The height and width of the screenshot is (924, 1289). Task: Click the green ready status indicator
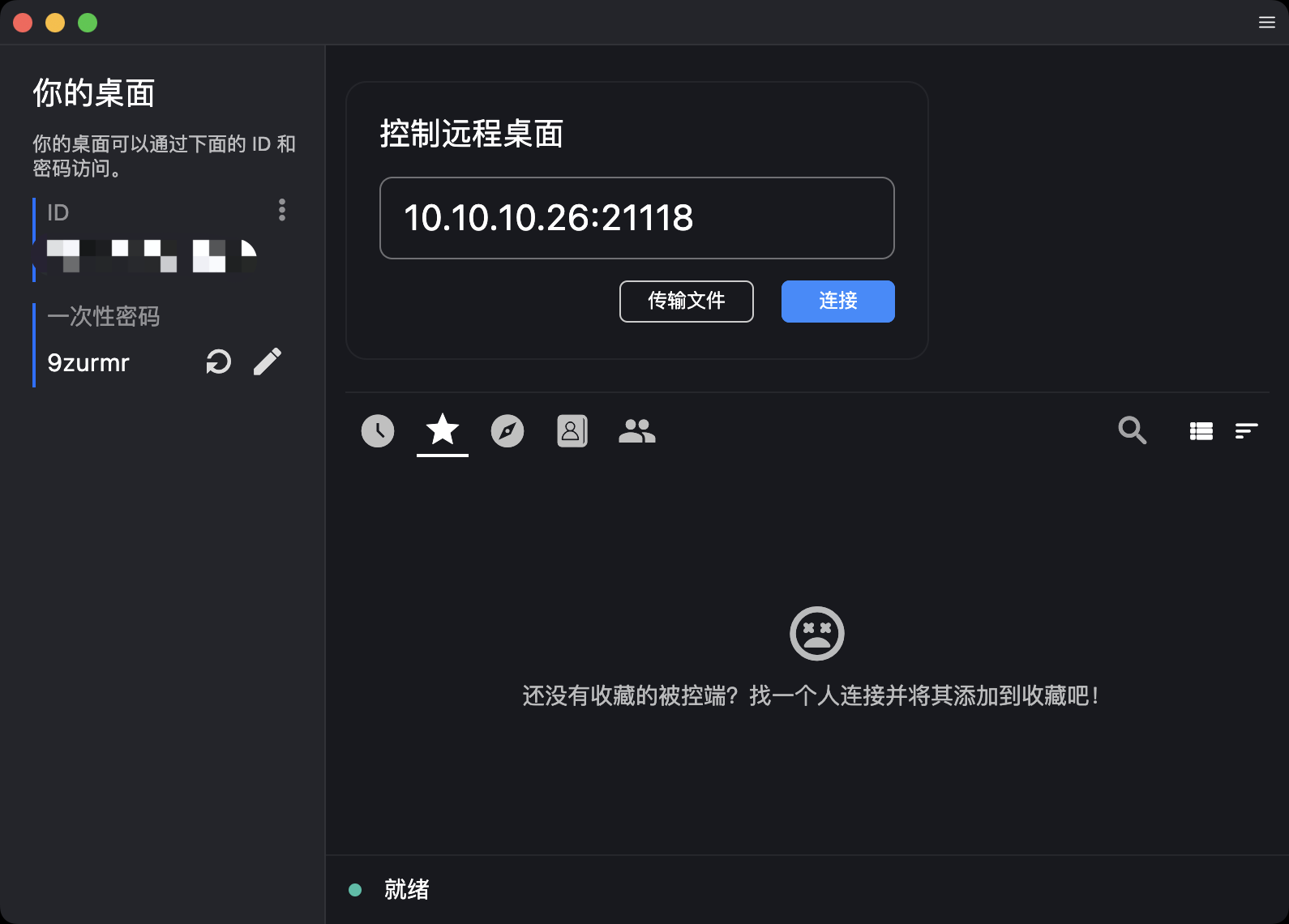355,890
